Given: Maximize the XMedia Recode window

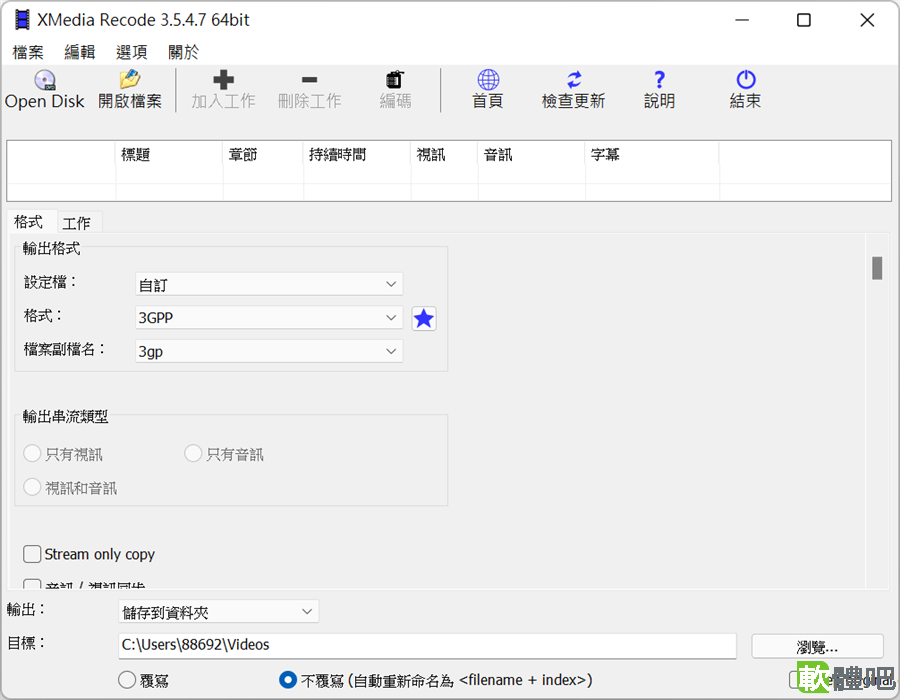Looking at the screenshot, I should (804, 20).
